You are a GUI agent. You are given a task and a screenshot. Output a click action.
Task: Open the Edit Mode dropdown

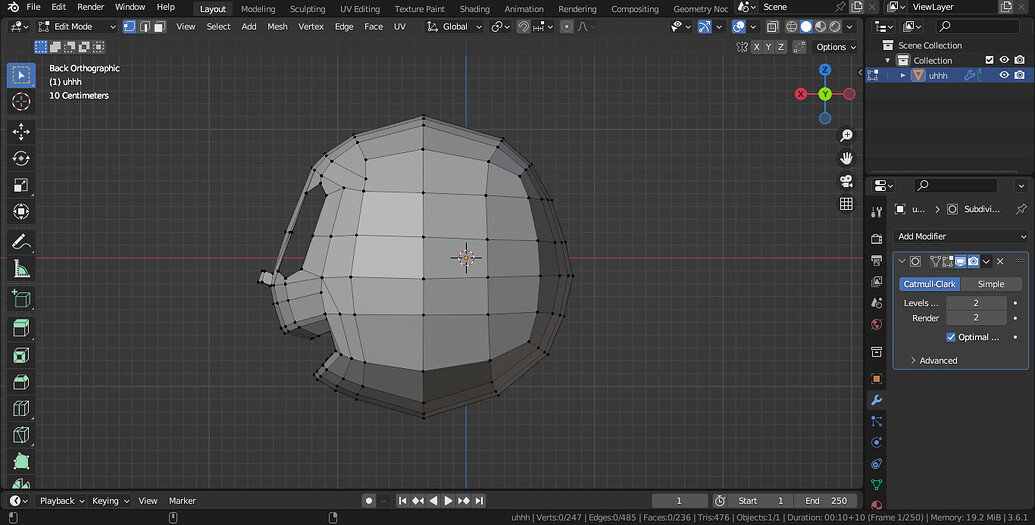[x=77, y=26]
